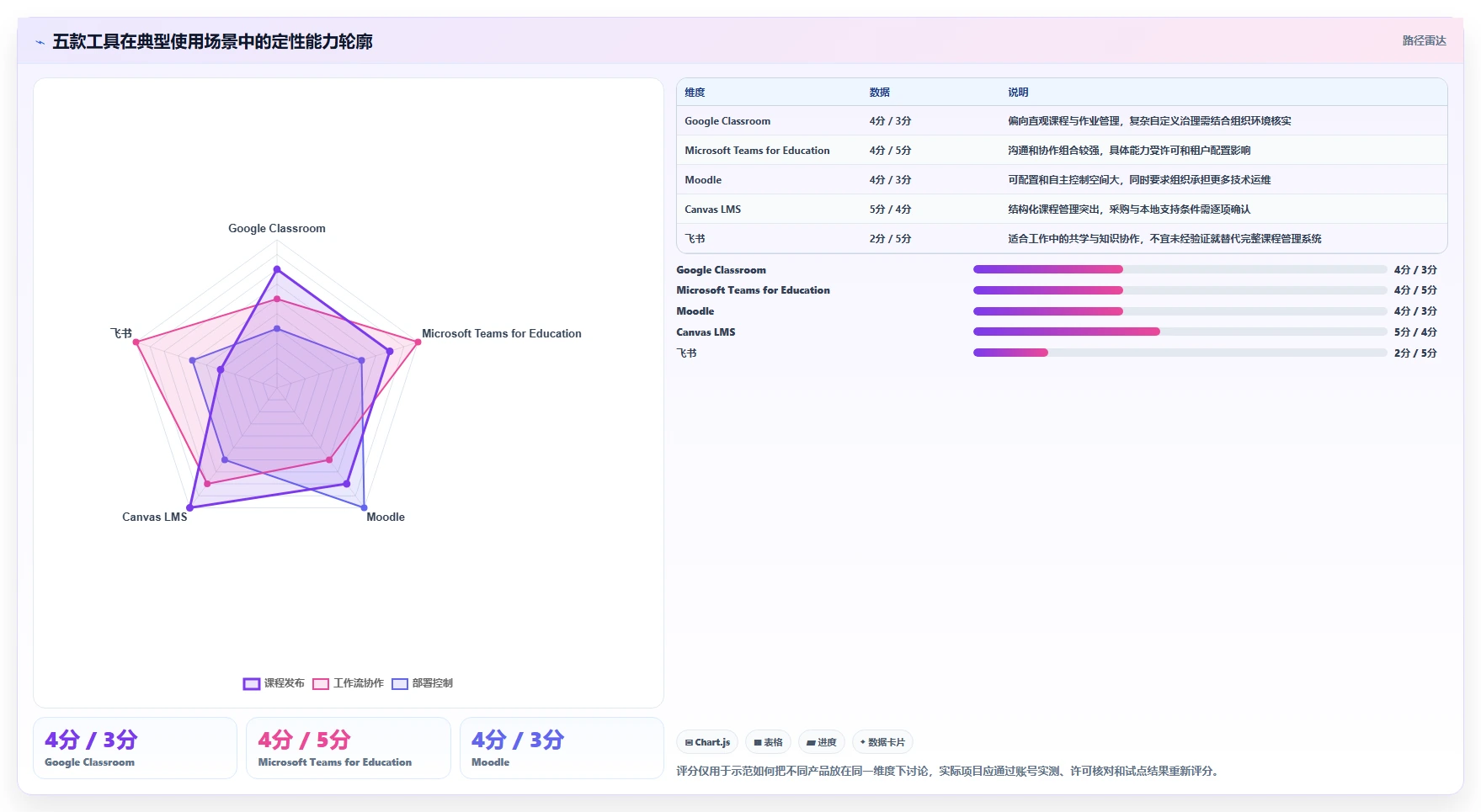Click the Canvas LMS label in progress list

click(706, 332)
